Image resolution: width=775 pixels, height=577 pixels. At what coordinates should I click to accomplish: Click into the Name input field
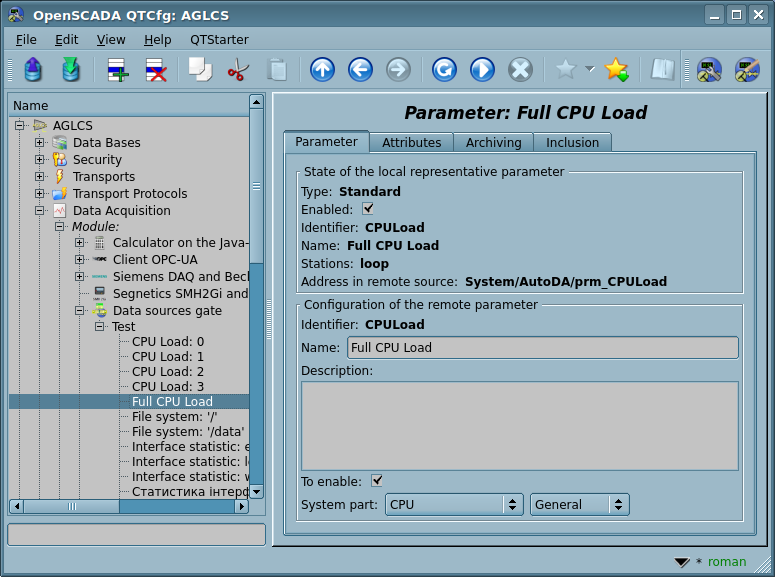coord(543,348)
